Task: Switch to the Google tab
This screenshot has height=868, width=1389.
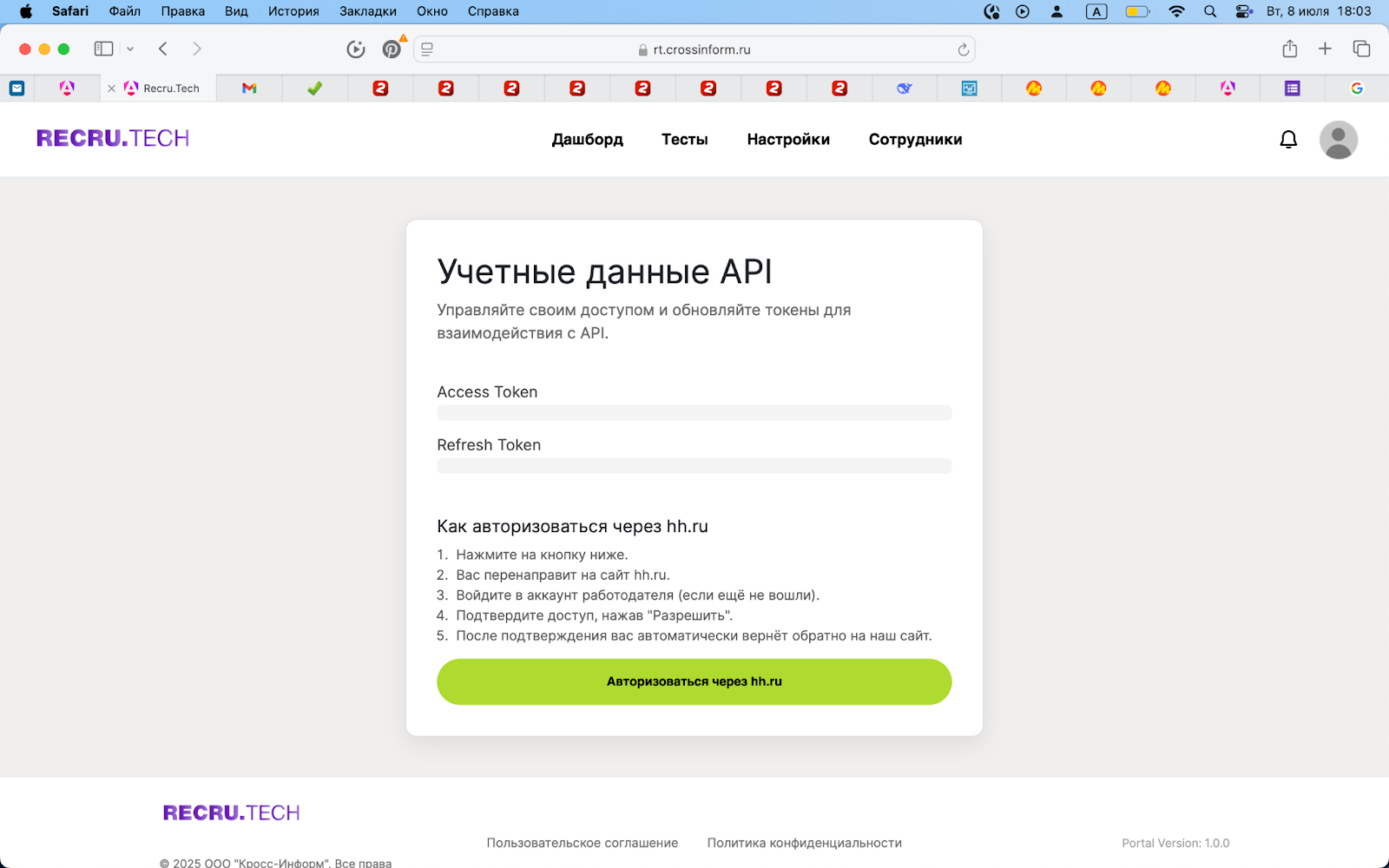Action: pyautogui.click(x=1357, y=88)
